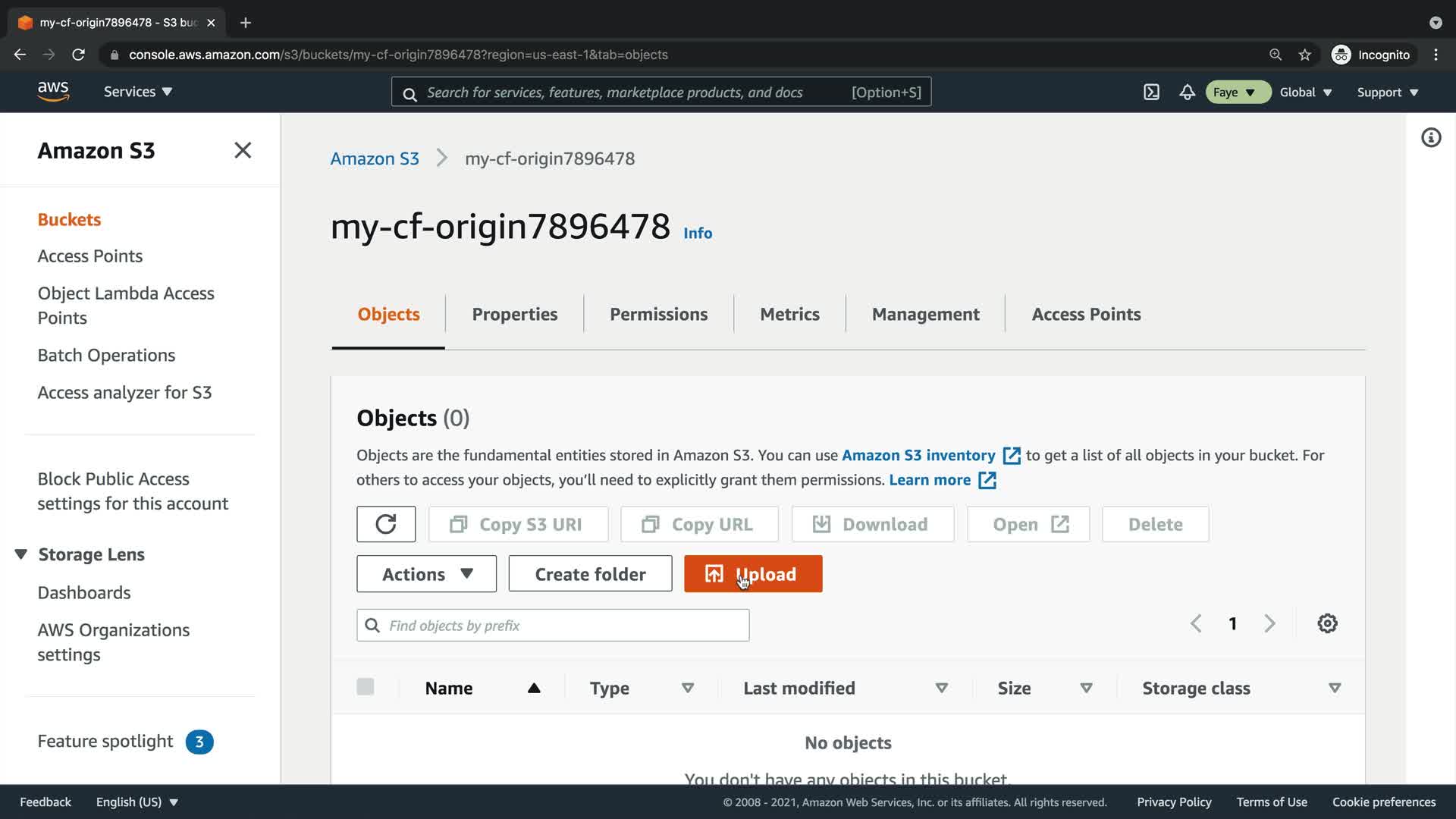Open the notifications bell
Viewport: 1456px width, 819px height.
pyautogui.click(x=1187, y=93)
